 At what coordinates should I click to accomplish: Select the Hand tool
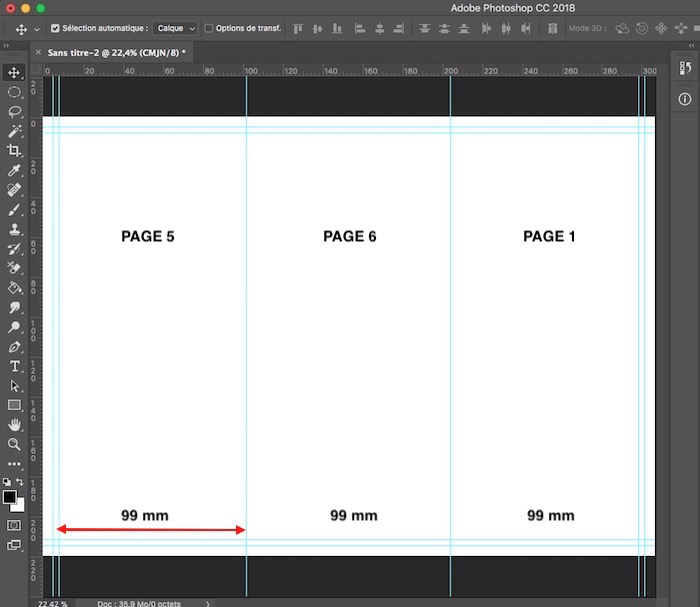click(14, 425)
